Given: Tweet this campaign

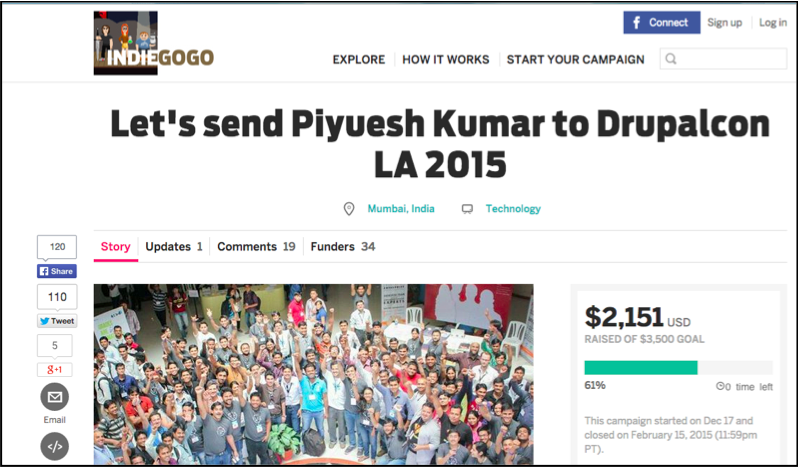Looking at the screenshot, I should click(x=57, y=321).
